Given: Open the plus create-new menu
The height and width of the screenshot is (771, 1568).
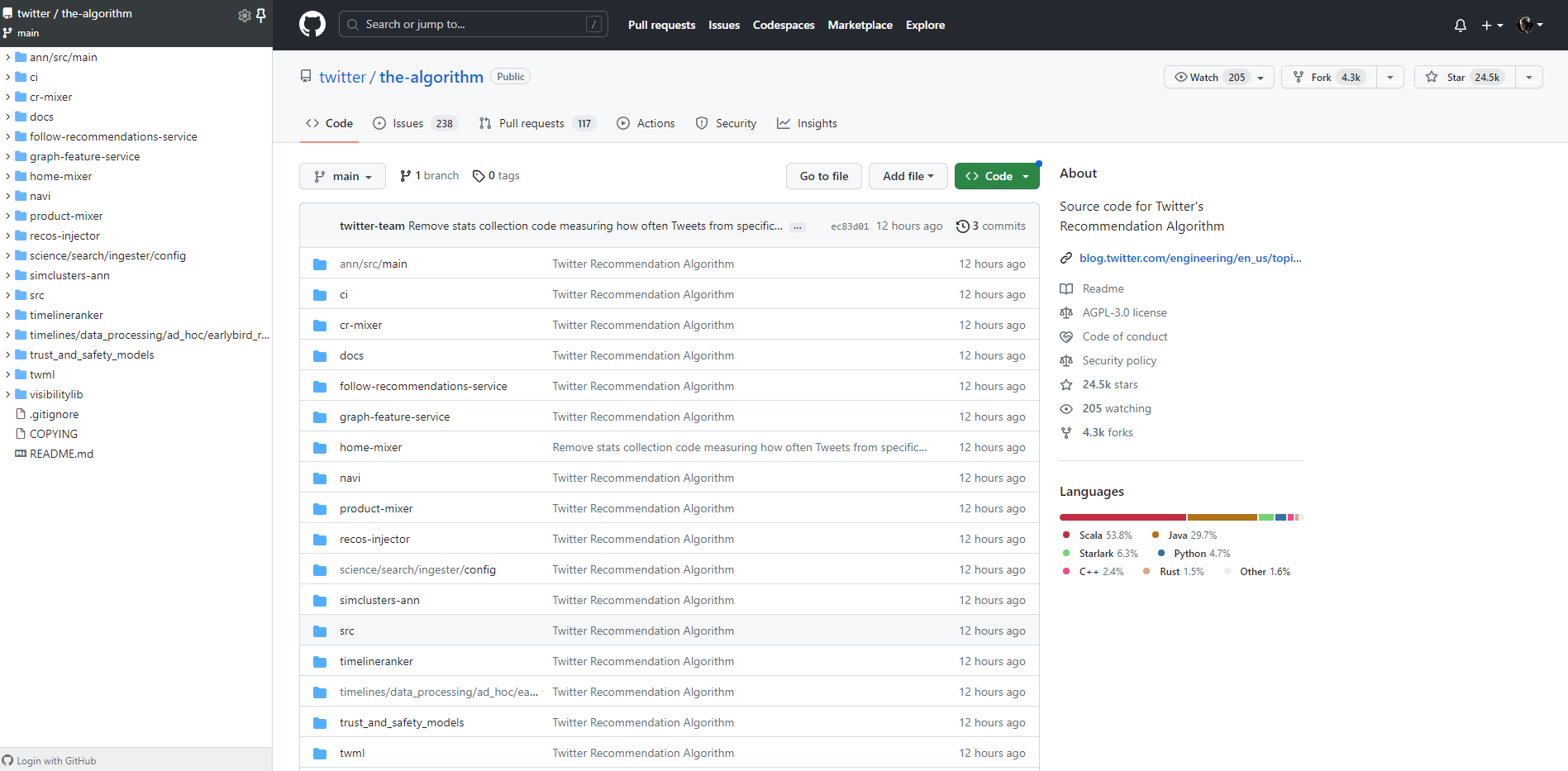Looking at the screenshot, I should [1492, 26].
